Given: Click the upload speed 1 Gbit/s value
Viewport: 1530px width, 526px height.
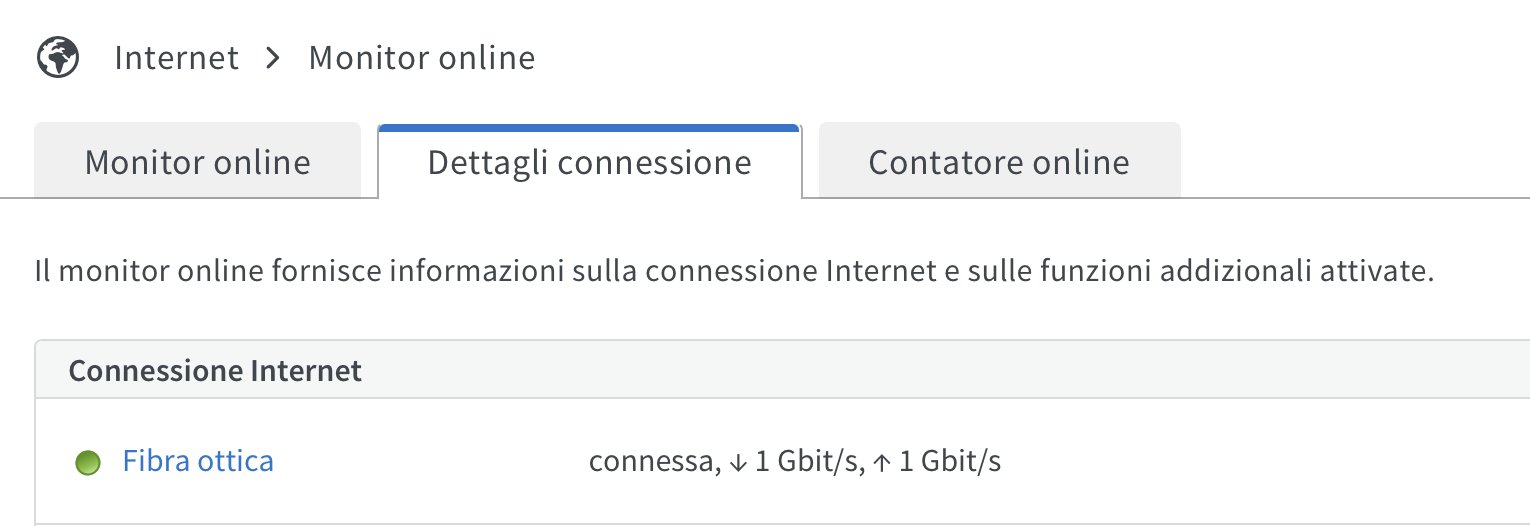Looking at the screenshot, I should pyautogui.click(x=961, y=462).
